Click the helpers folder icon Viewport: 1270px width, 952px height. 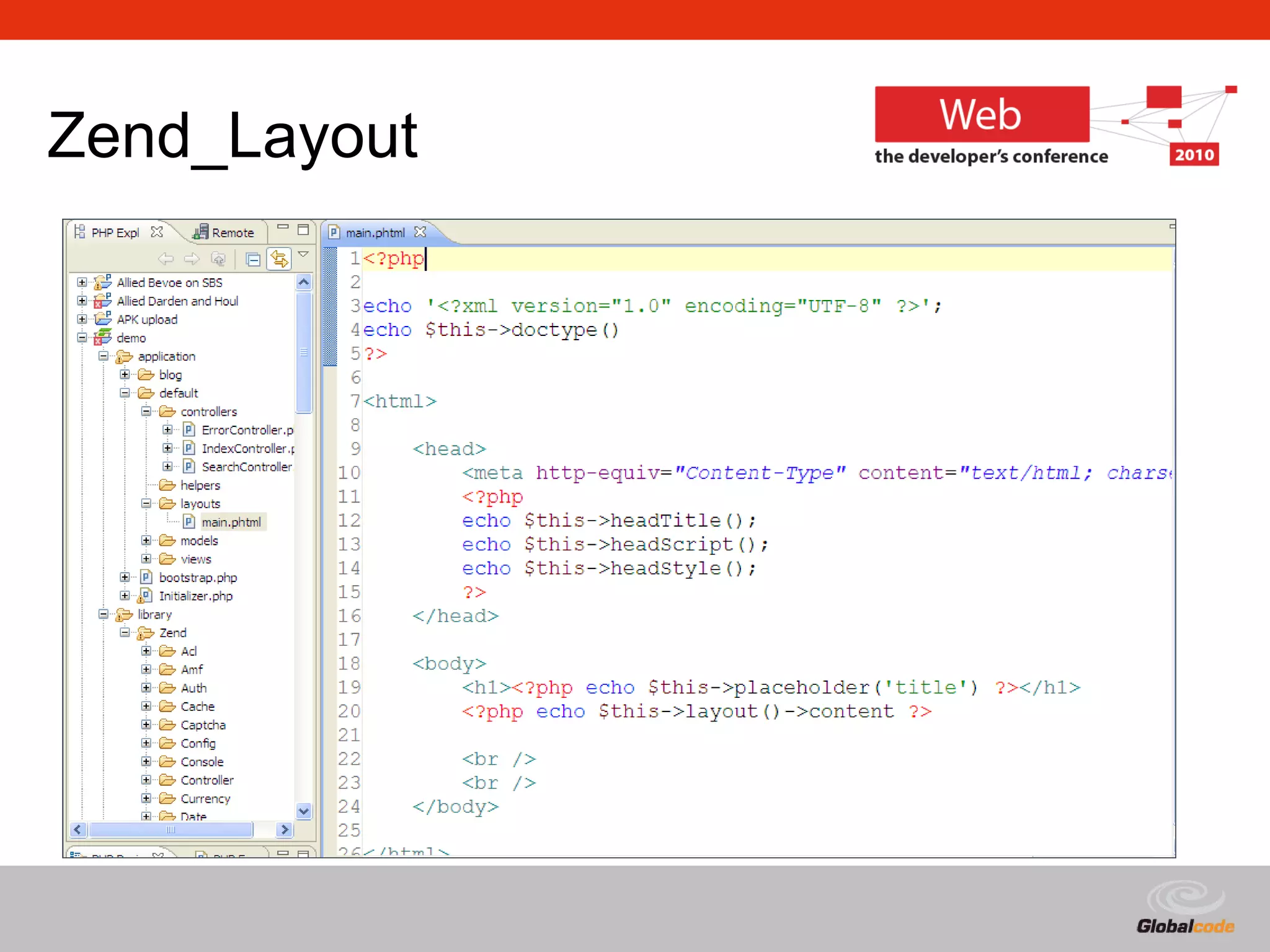pos(167,485)
